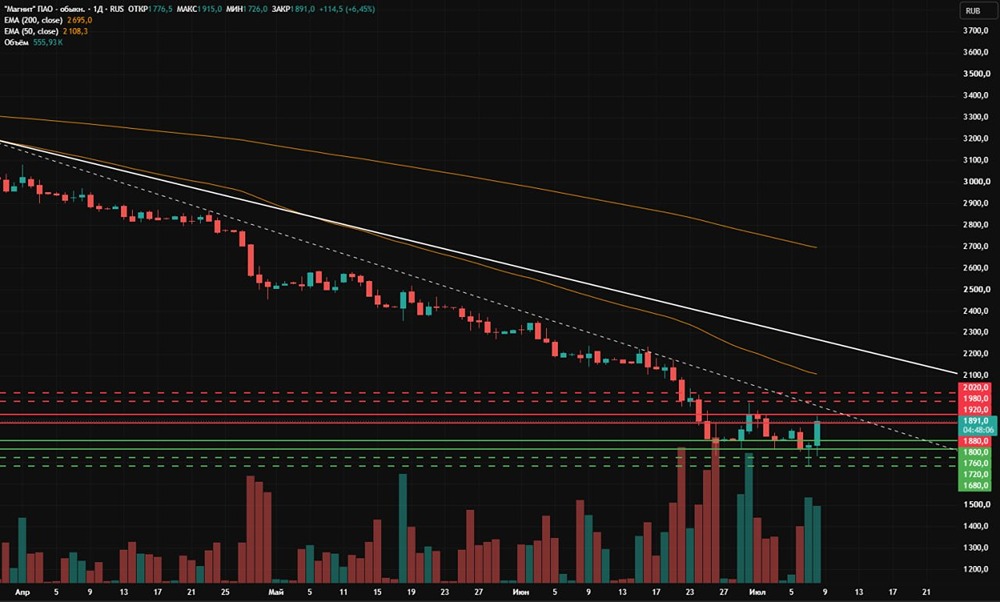1000x602 pixels.
Task: Click the Май label on time axis
Action: 276,592
